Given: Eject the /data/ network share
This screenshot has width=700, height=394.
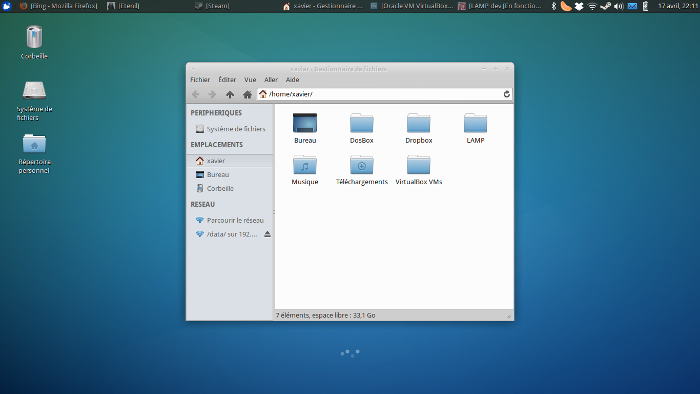Looking at the screenshot, I should click(x=267, y=234).
